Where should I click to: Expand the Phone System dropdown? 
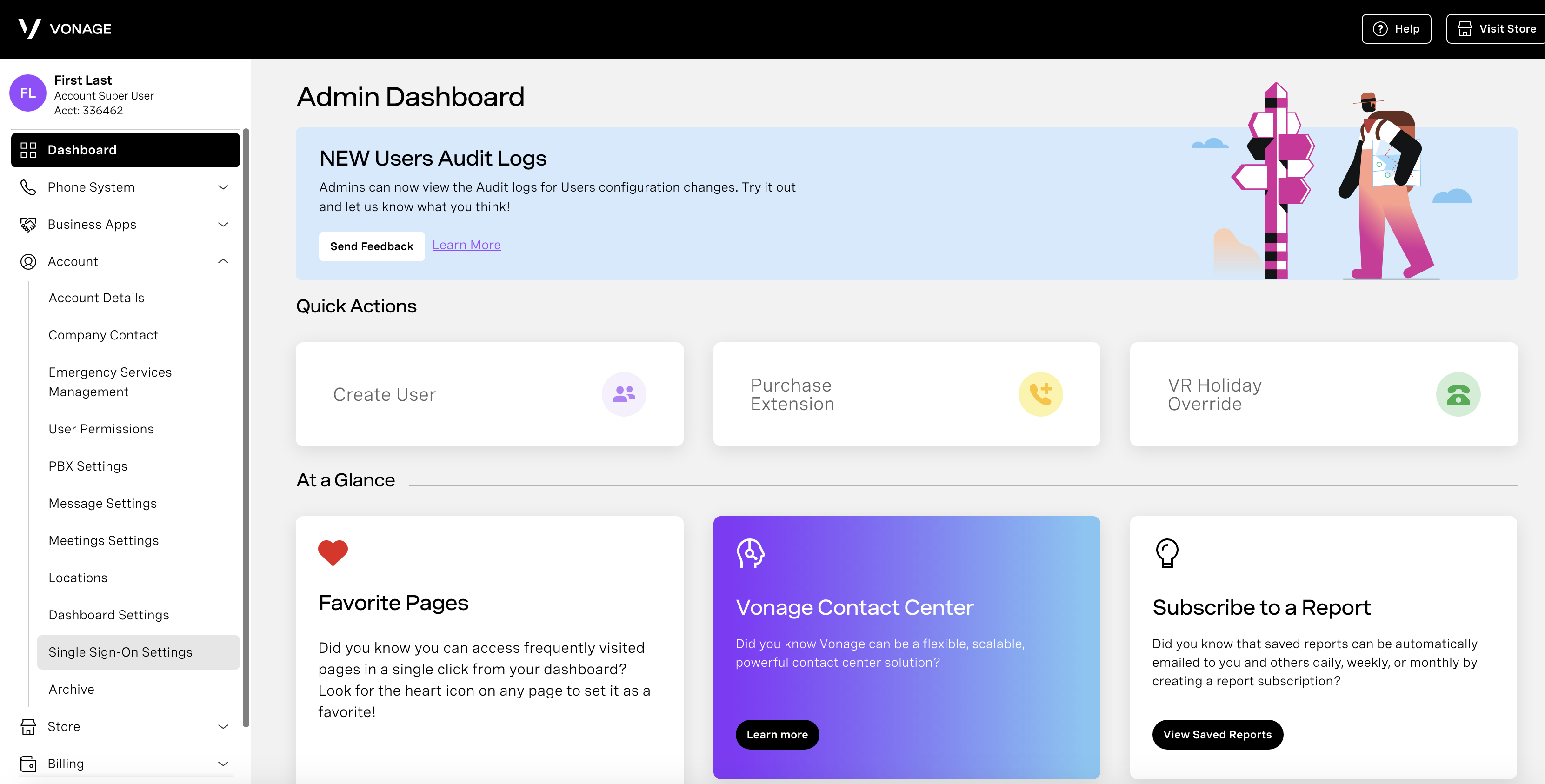(x=124, y=187)
